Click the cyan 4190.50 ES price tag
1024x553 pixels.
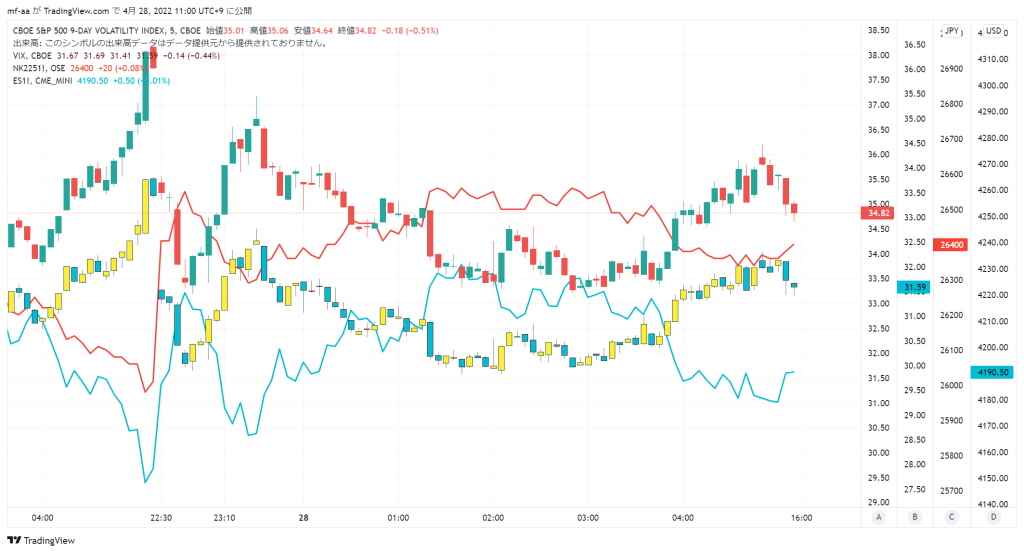(993, 372)
